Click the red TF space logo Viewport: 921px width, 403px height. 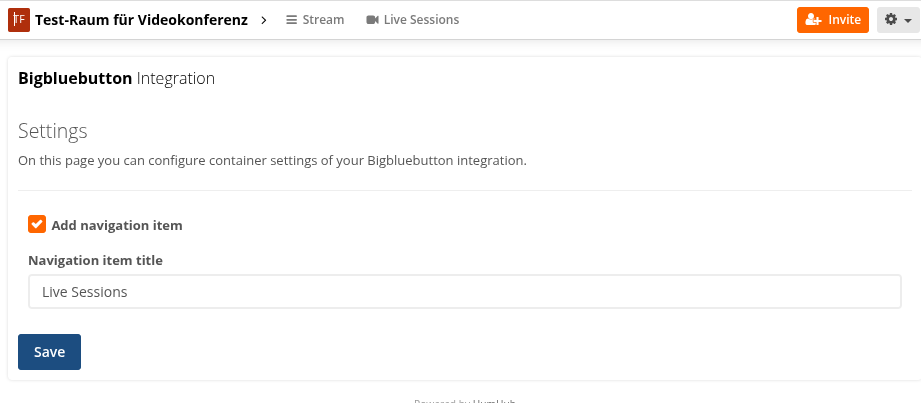click(19, 20)
